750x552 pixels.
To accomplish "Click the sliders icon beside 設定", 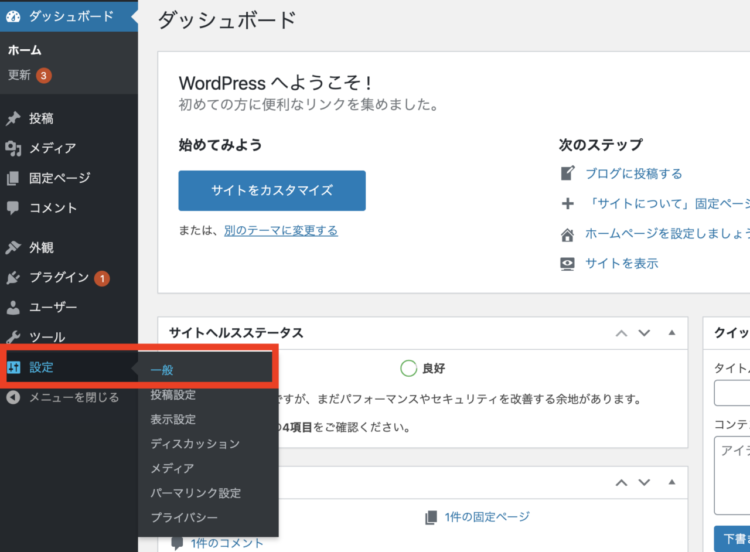I will click(13, 367).
